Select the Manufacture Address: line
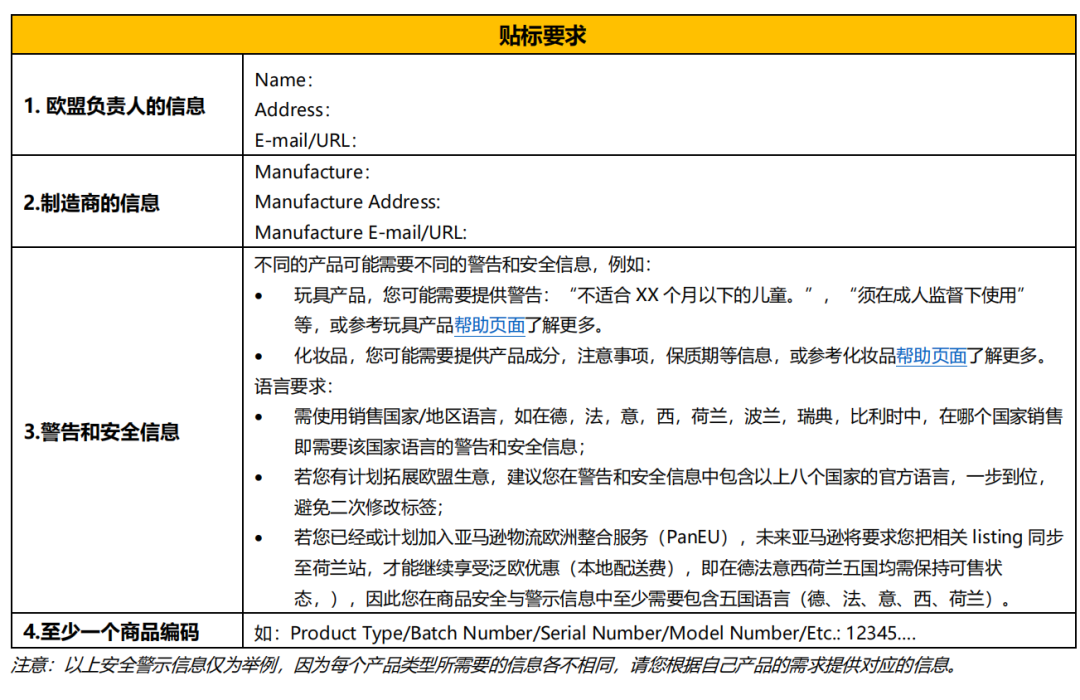This screenshot has width=1080, height=700. coord(348,202)
